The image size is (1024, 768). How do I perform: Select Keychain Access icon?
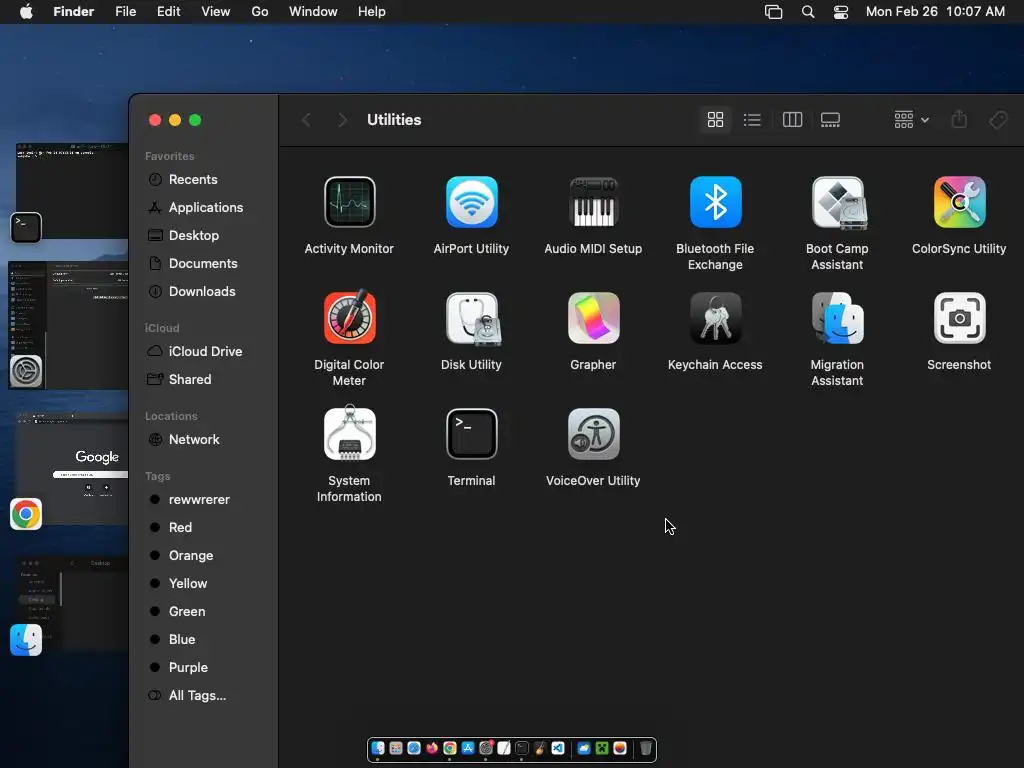click(715, 318)
